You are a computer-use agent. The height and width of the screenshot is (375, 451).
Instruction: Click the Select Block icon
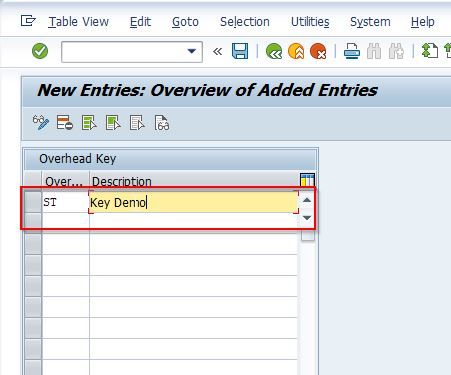(x=113, y=123)
